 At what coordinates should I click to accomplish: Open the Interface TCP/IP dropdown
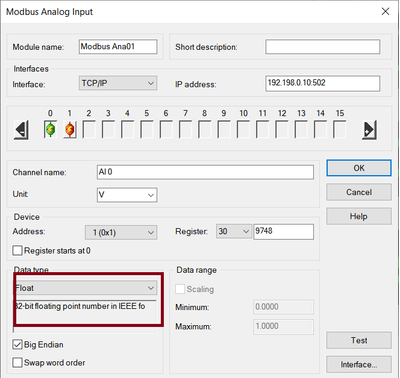click(118, 83)
